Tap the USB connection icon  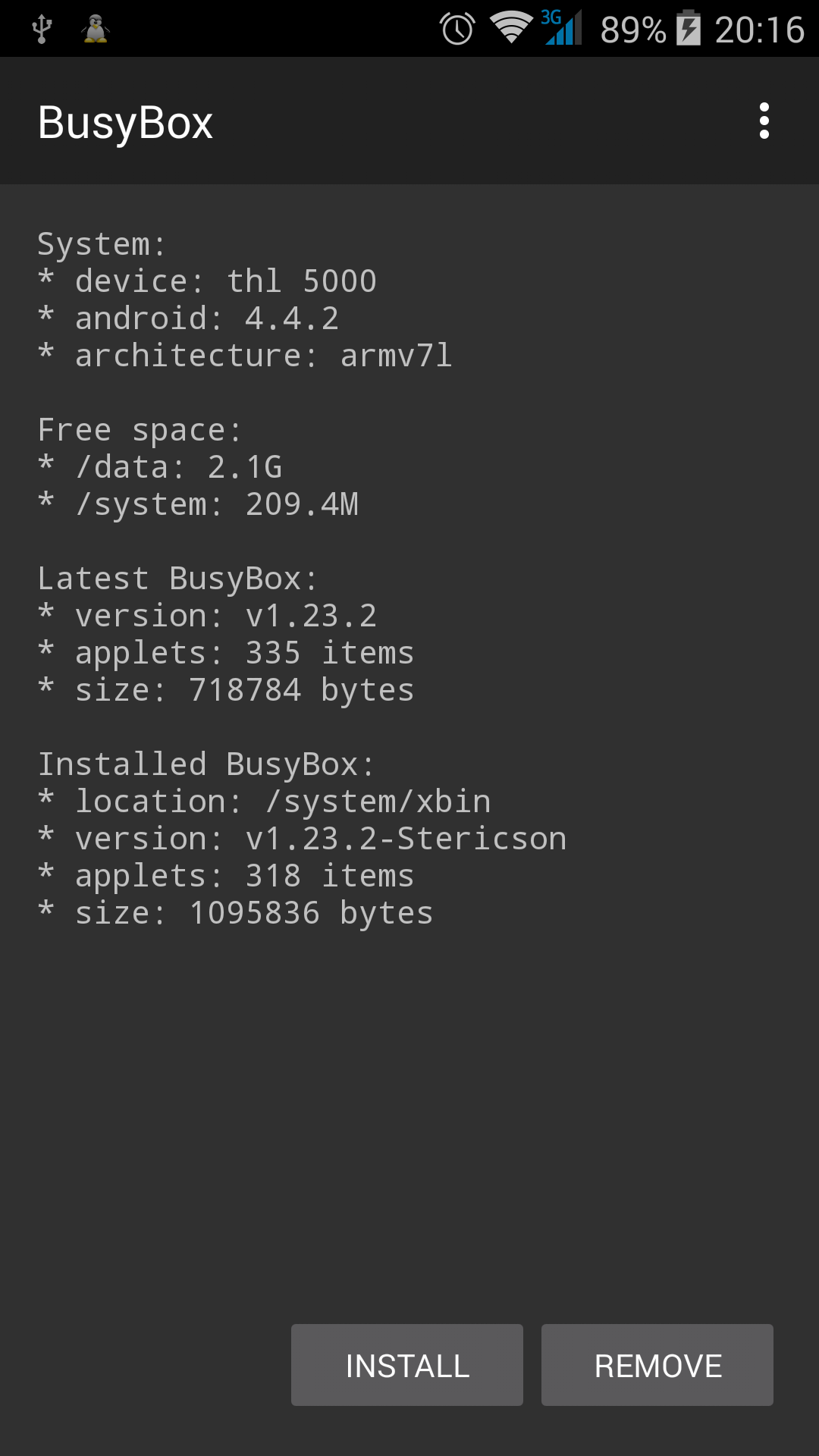tap(43, 30)
